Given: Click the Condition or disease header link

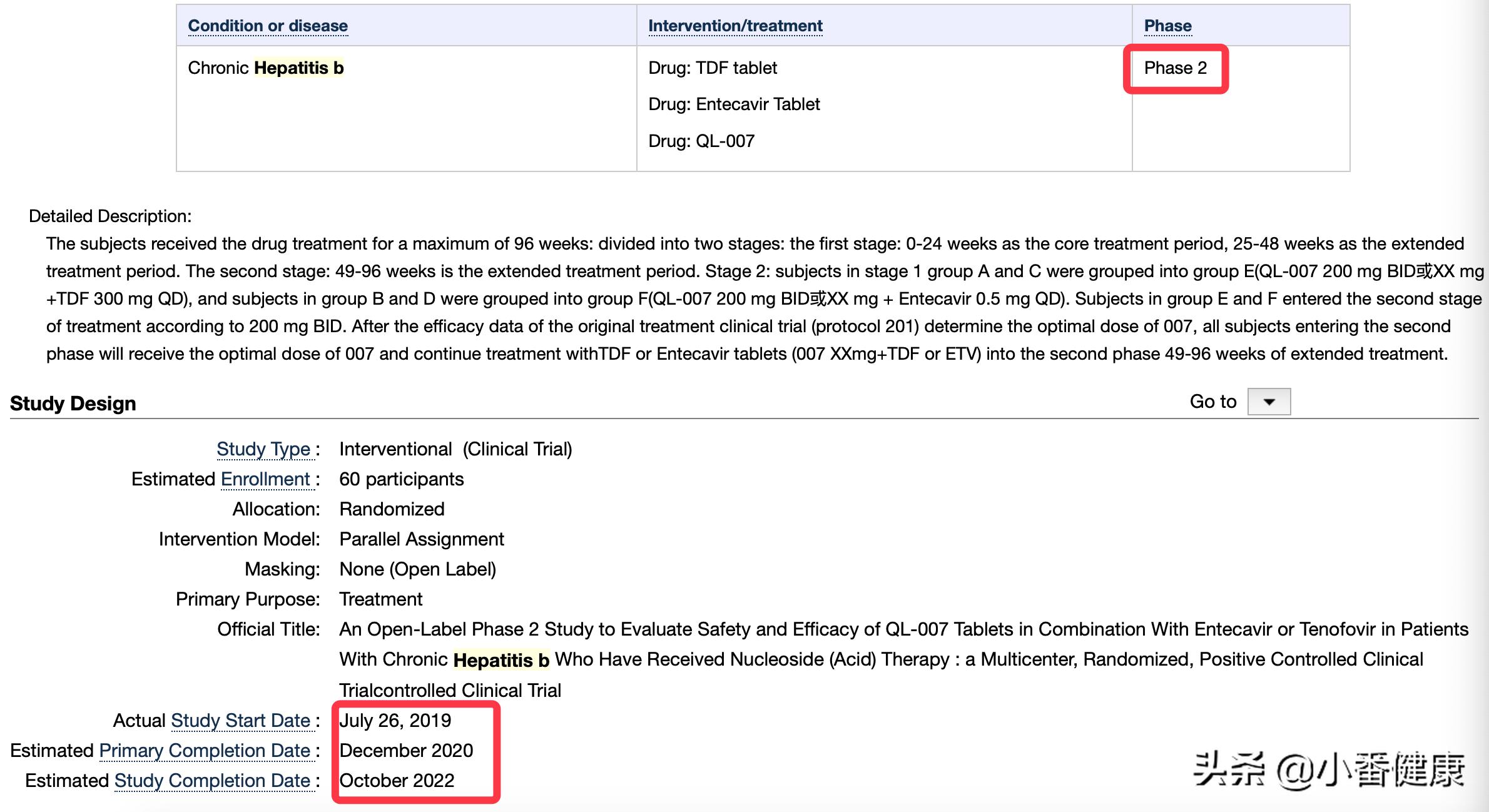Looking at the screenshot, I should point(268,26).
